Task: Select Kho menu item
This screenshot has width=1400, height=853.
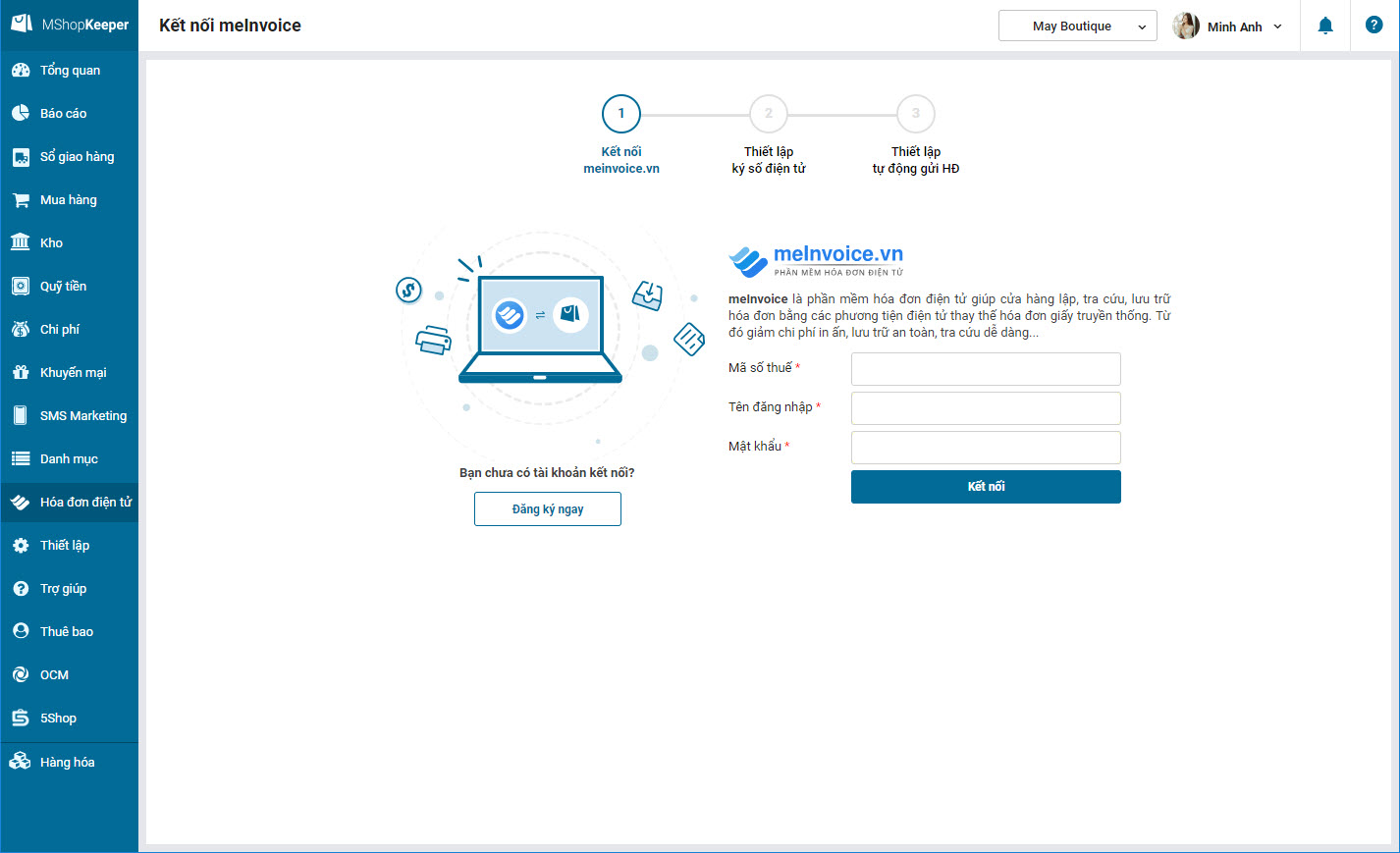Action: [x=70, y=243]
